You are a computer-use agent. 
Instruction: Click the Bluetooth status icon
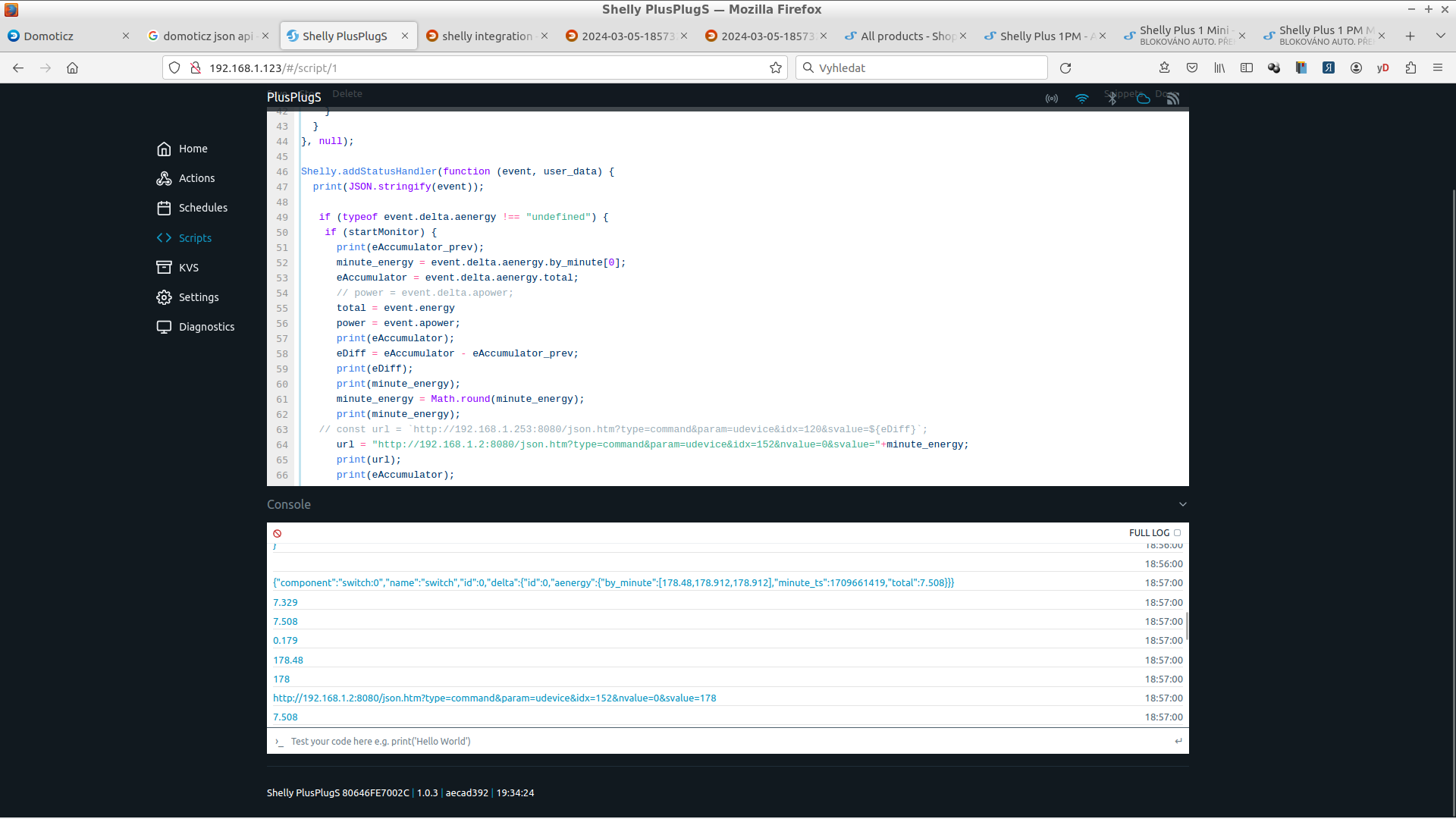click(x=1112, y=99)
